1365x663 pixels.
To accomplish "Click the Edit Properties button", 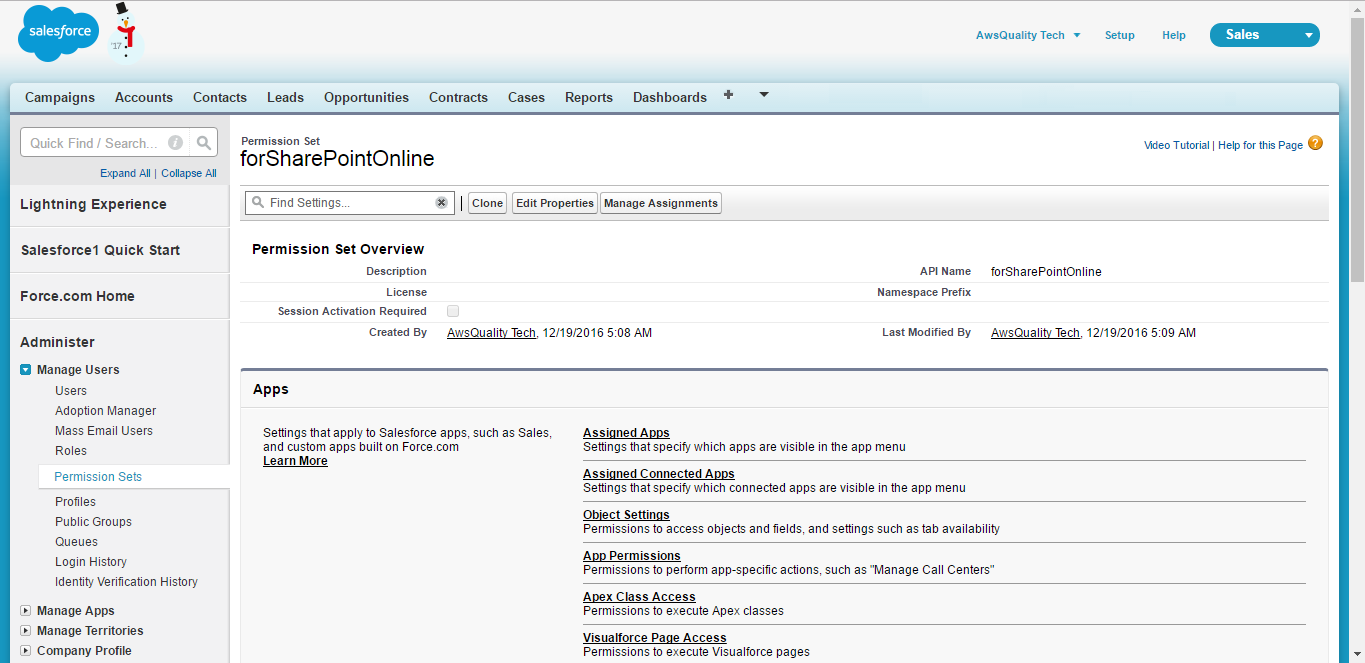I will point(555,203).
